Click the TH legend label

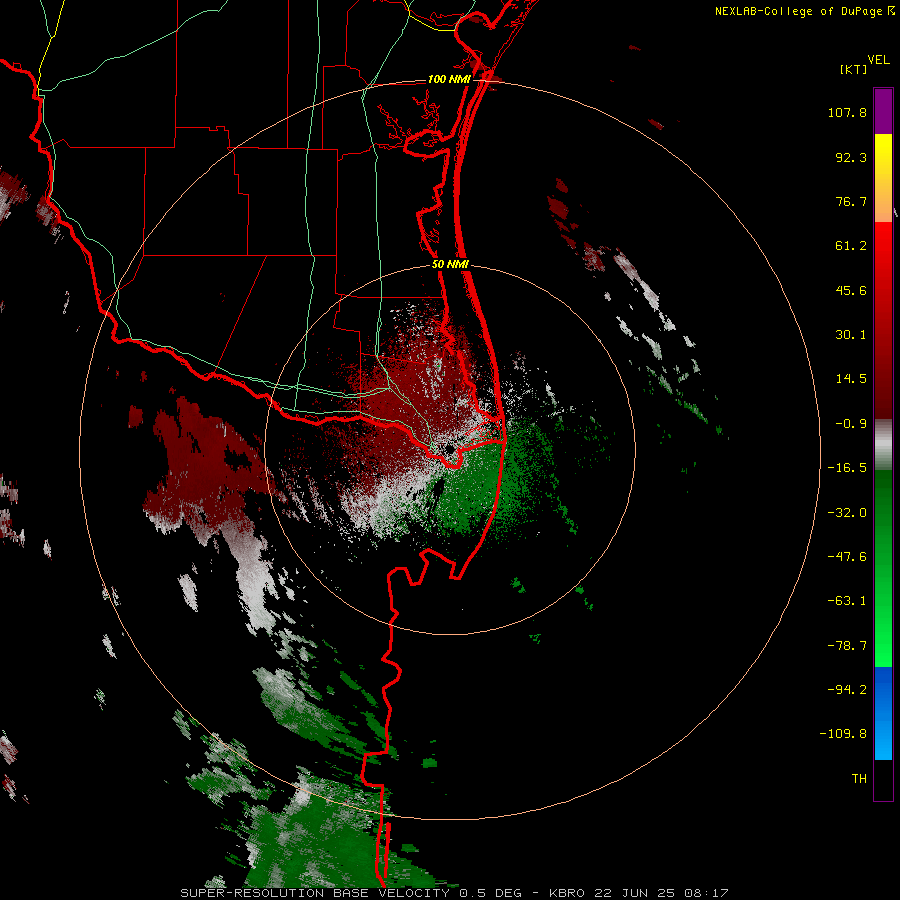click(x=859, y=779)
